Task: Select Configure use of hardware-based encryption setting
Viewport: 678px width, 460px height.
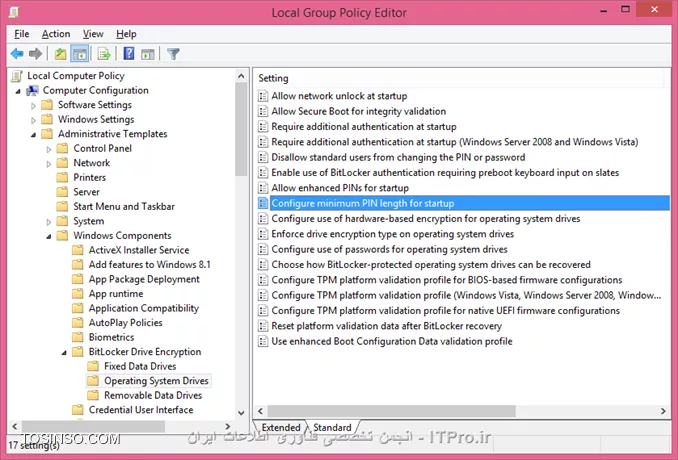Action: (426, 219)
